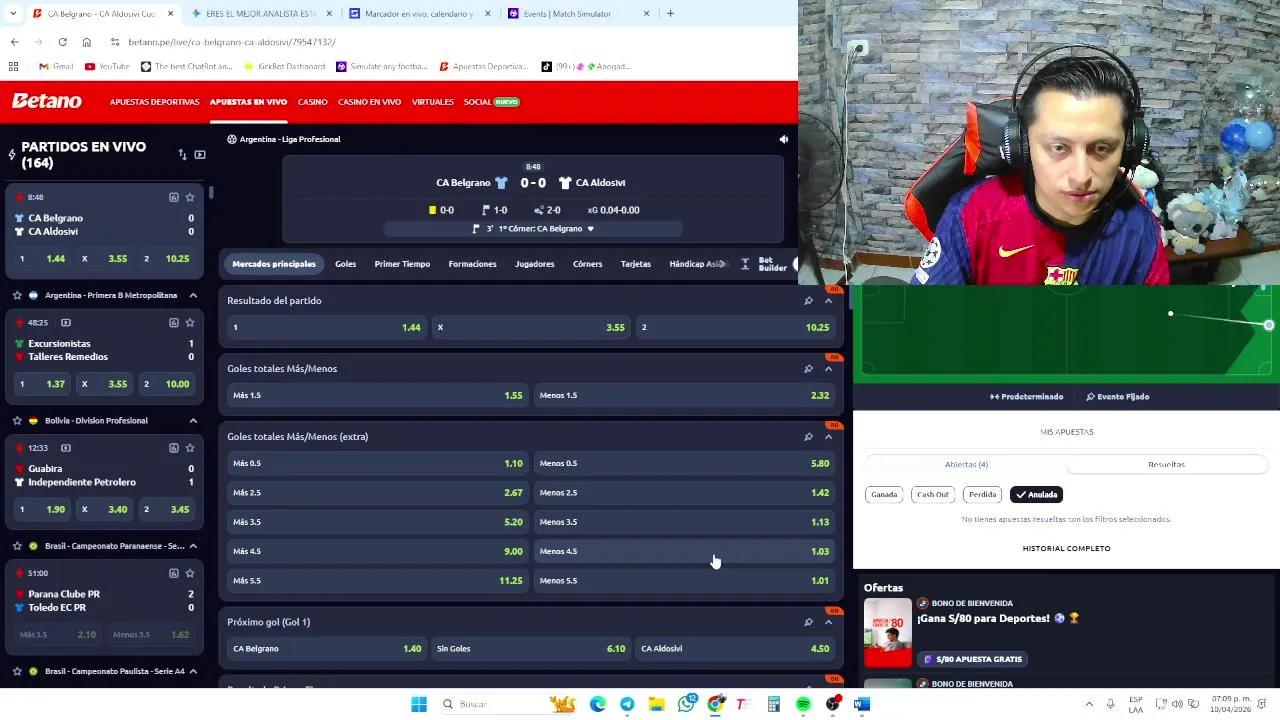Screen dimensions: 1280x720
Task: Open live streaming filter icon beside sort
Action: pos(200,154)
